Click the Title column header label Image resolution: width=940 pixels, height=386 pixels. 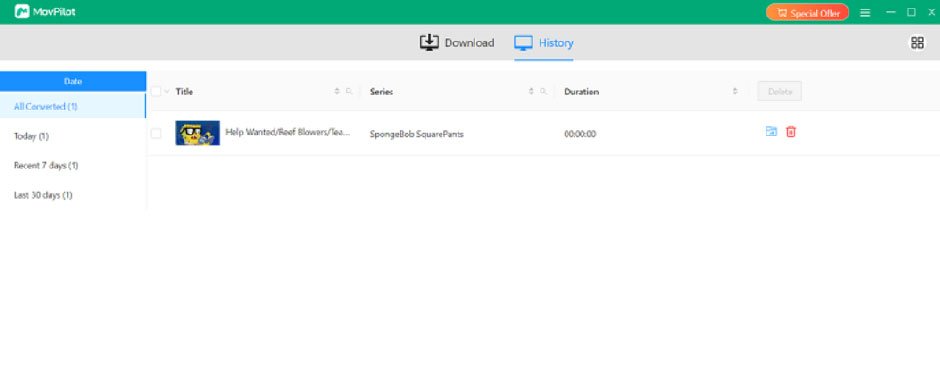point(184,92)
